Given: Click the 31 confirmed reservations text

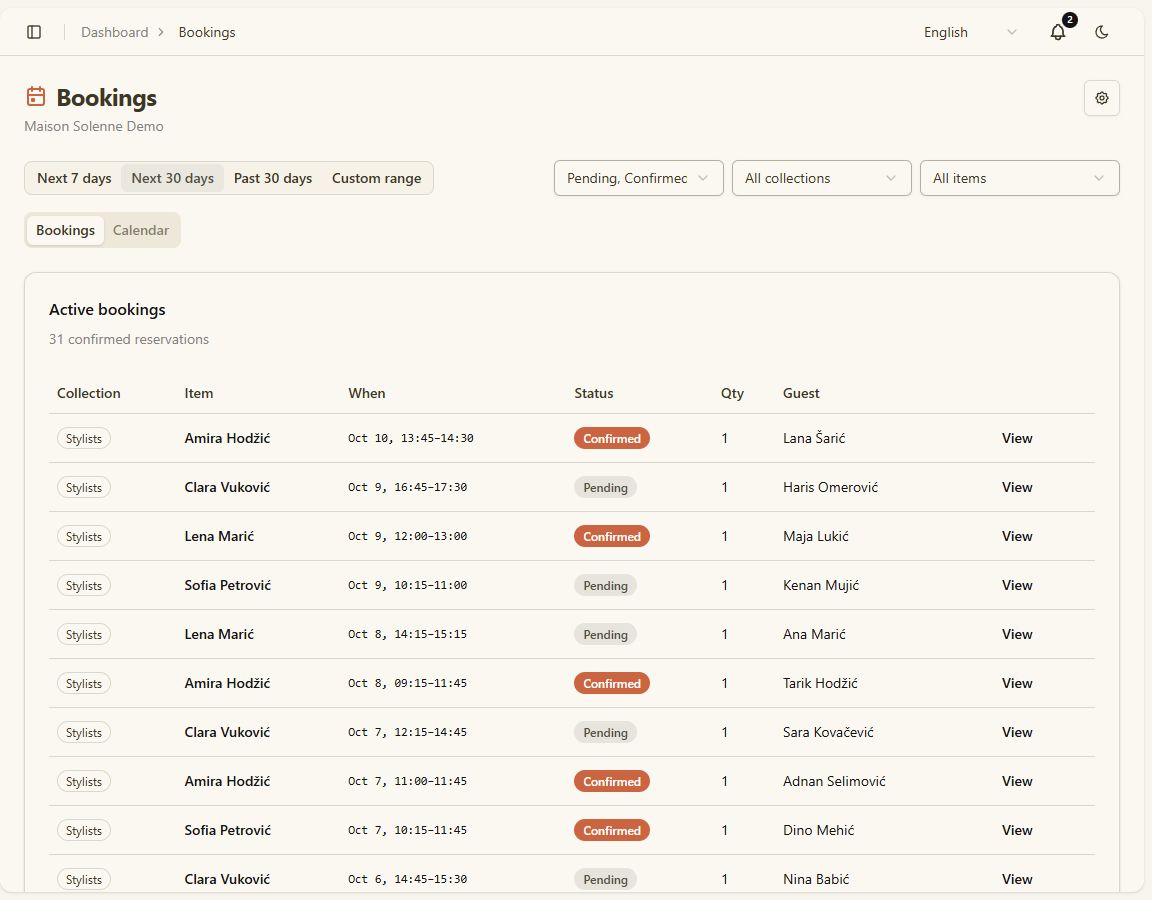Looking at the screenshot, I should (x=129, y=339).
